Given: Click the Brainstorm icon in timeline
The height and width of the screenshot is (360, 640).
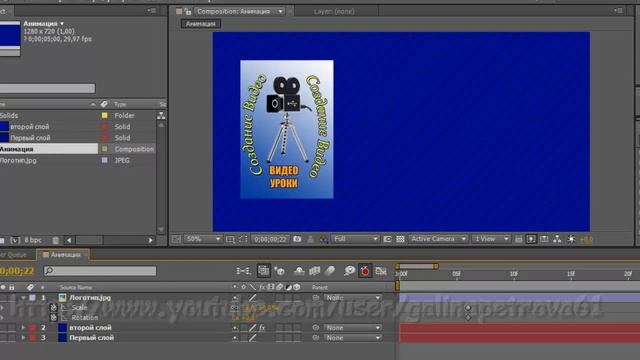Looking at the screenshot, I should (349, 271).
